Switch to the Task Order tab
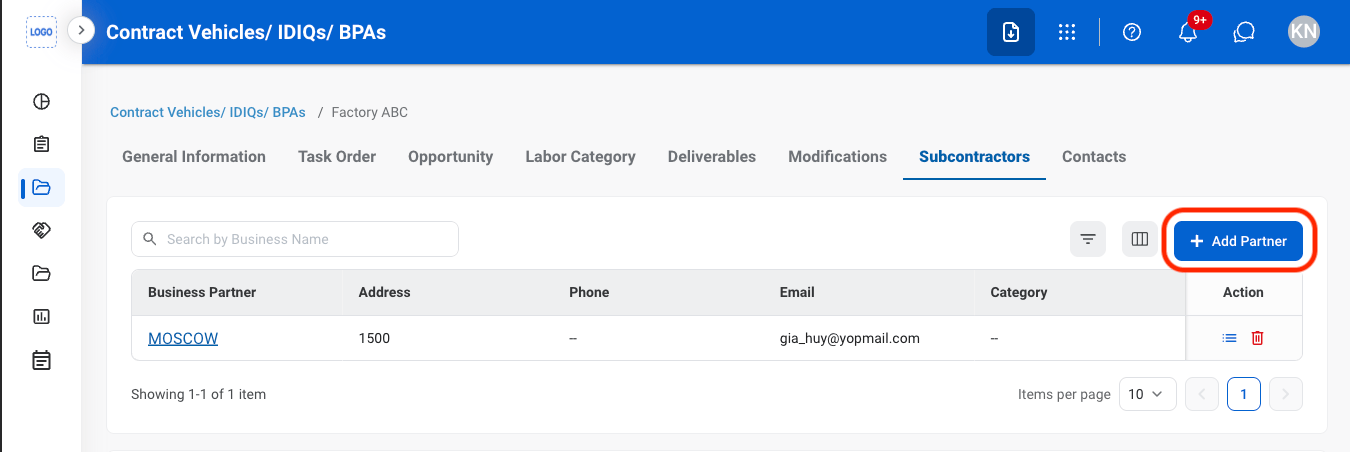This screenshot has width=1350, height=452. (x=337, y=156)
